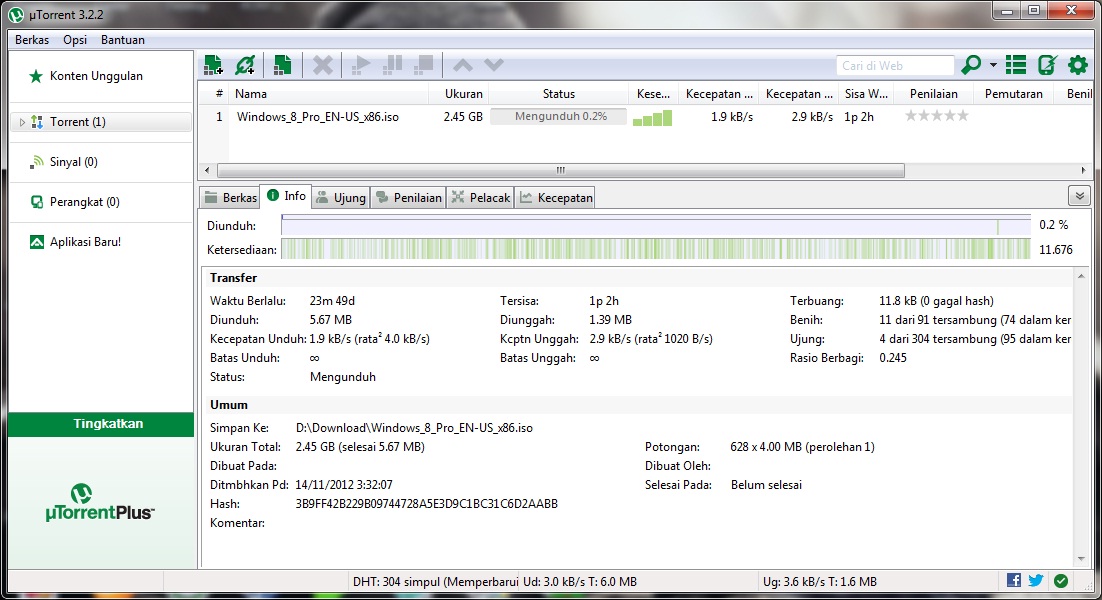
Task: Click the green Tingkatkan button
Action: (x=101, y=424)
